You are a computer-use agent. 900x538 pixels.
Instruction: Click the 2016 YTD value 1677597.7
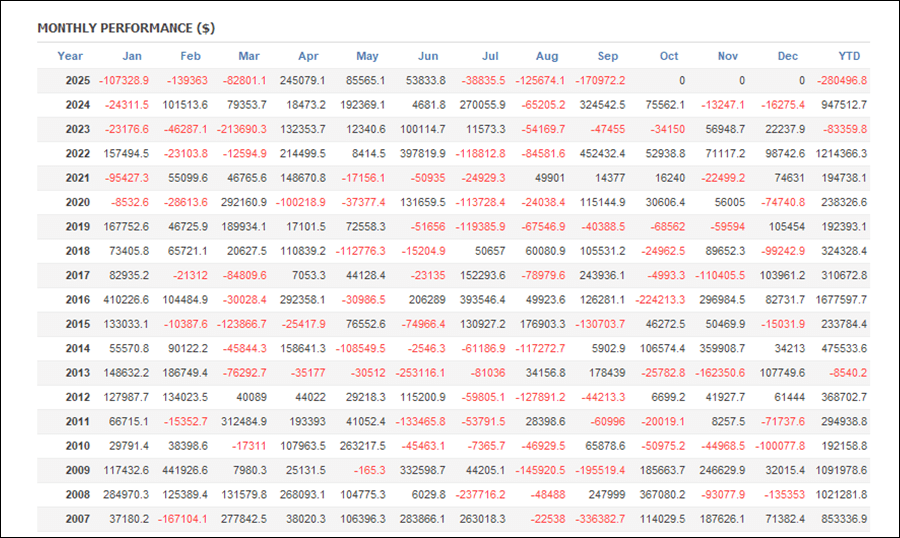pyautogui.click(x=840, y=300)
